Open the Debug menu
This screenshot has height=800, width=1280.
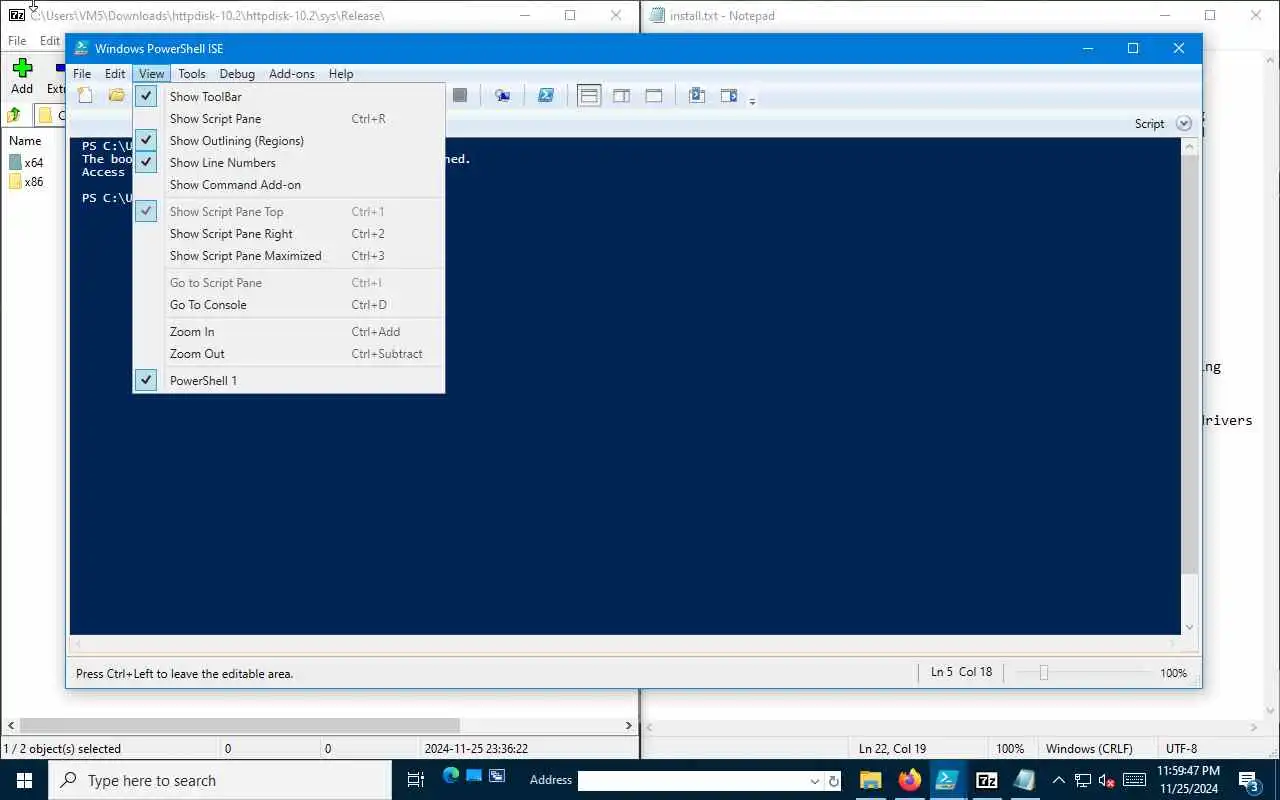point(237,74)
